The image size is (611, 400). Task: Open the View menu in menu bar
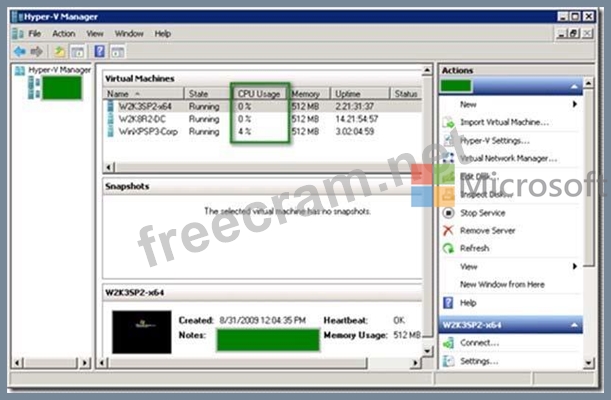pyautogui.click(x=95, y=34)
